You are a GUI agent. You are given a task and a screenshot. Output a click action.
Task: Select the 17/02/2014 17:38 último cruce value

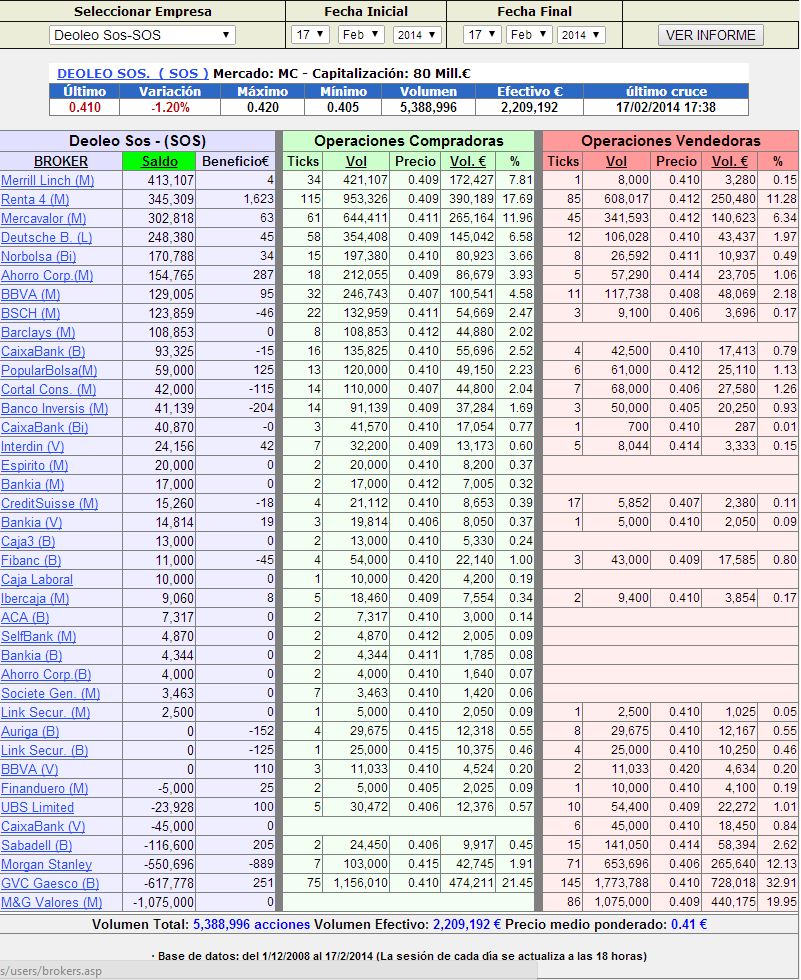tap(665, 108)
